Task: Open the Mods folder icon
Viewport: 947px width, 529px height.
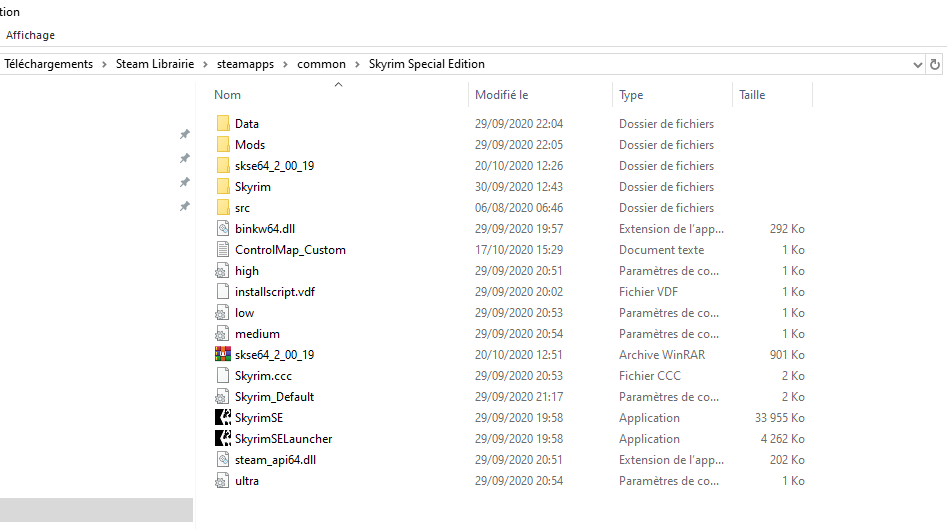Action: [223, 144]
